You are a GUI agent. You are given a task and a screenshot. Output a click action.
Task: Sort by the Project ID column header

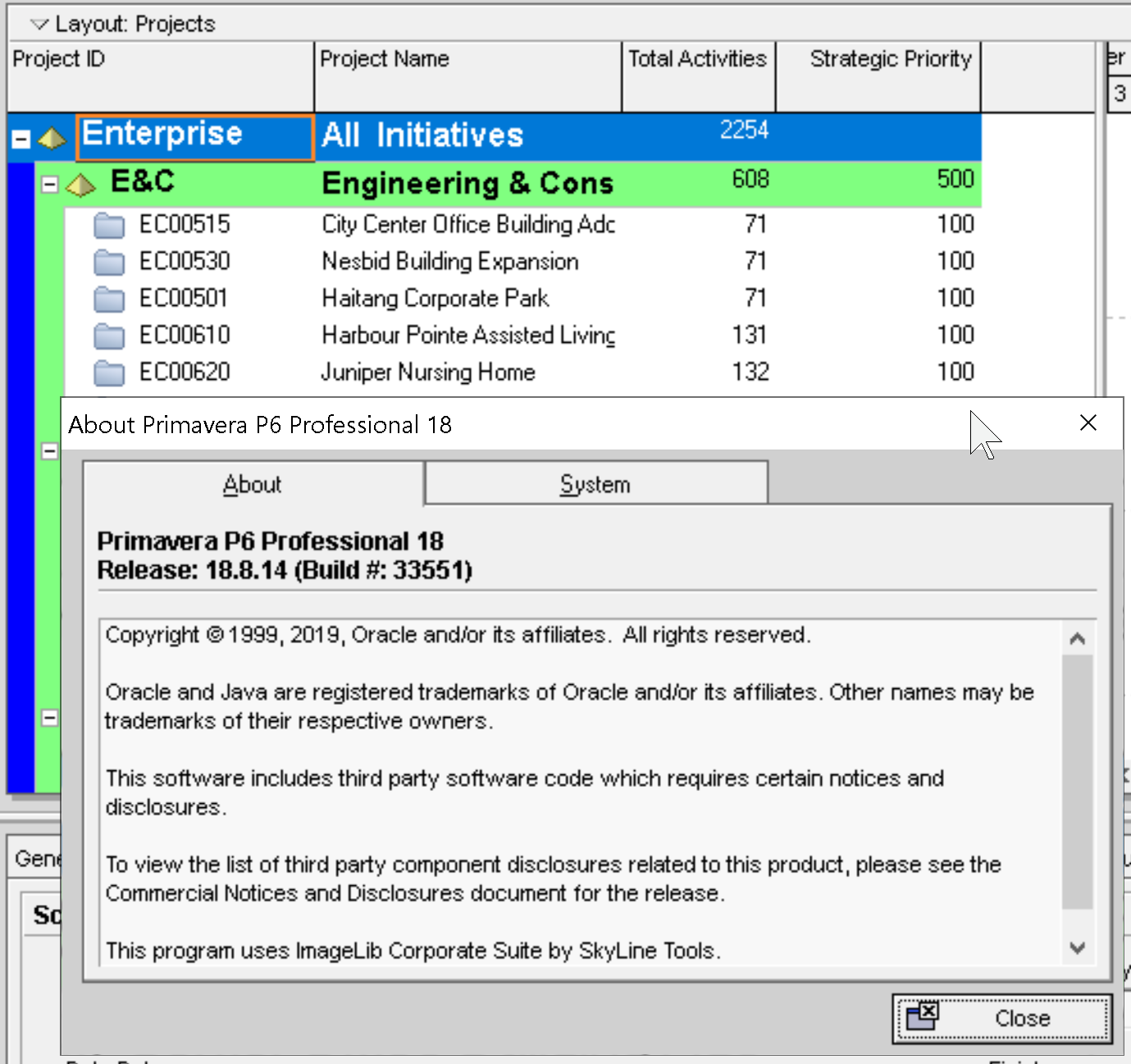[x=161, y=76]
